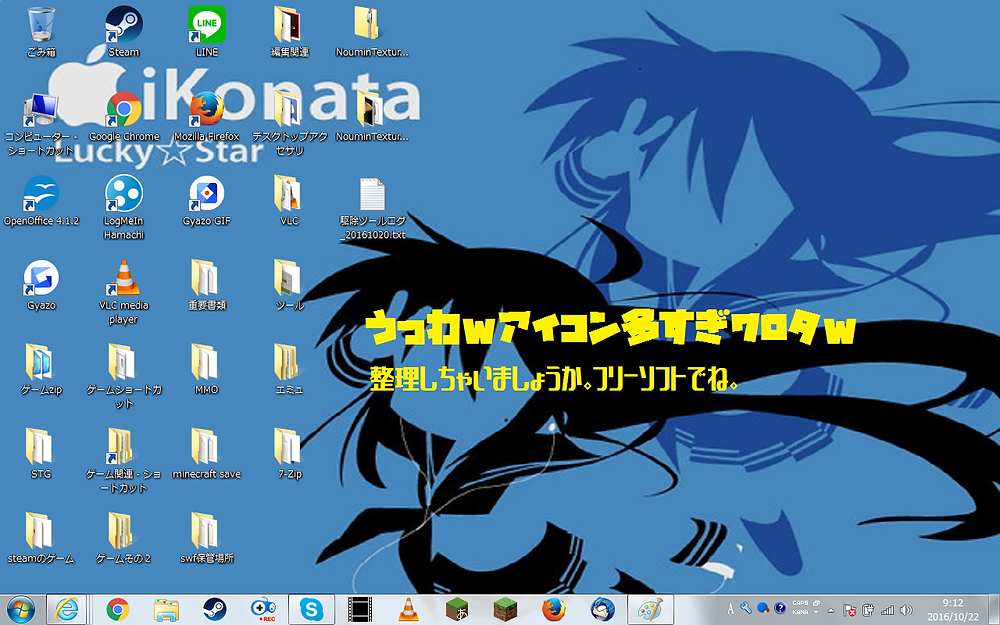
Task: Open the ツール folder
Action: point(290,286)
